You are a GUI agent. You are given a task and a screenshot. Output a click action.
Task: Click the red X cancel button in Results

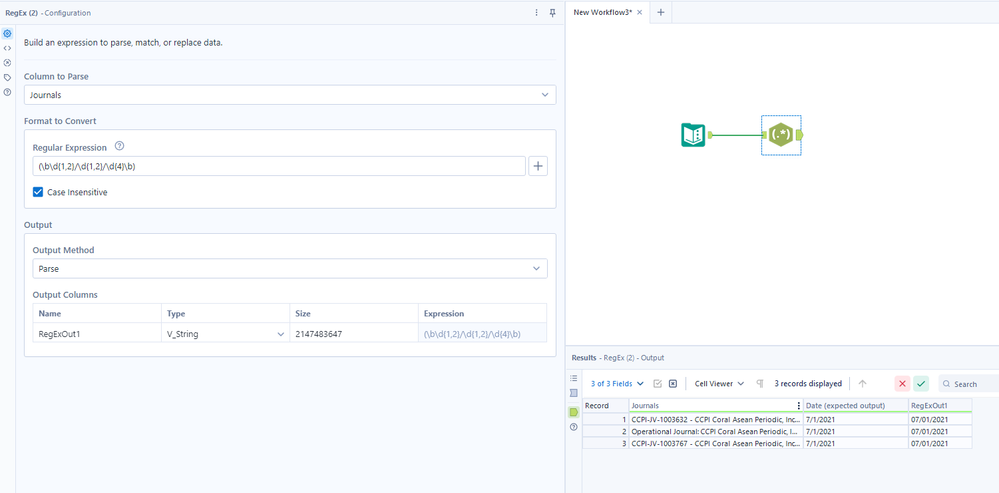coord(902,383)
